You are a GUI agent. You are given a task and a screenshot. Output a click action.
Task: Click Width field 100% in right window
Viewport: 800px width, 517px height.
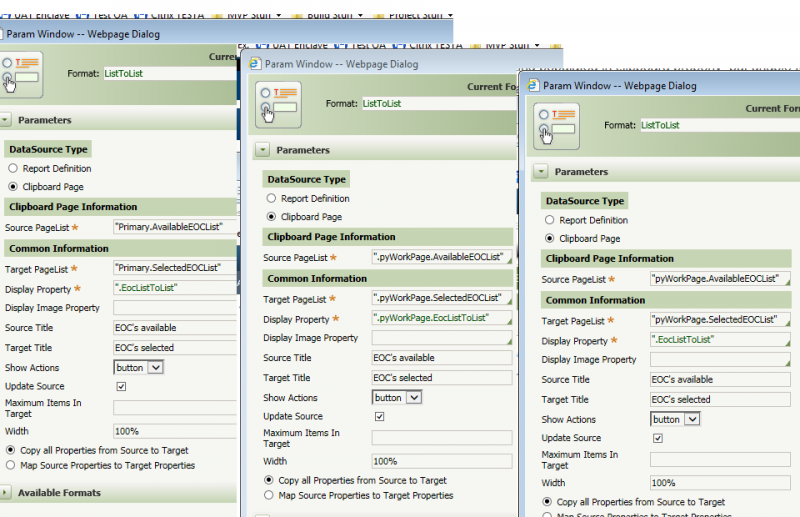720,483
